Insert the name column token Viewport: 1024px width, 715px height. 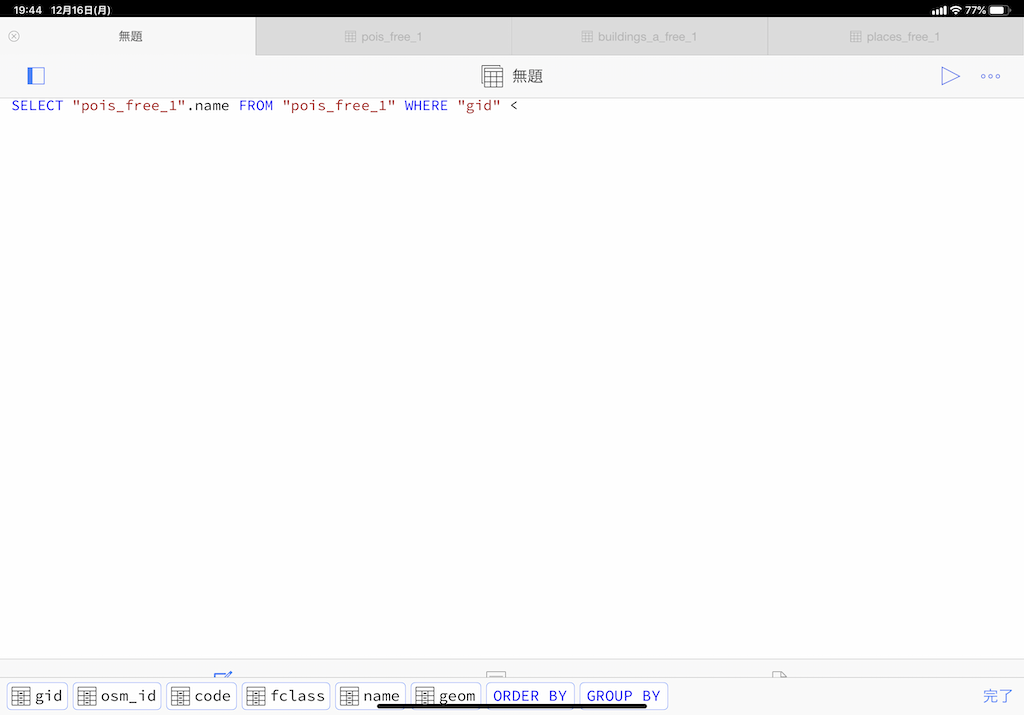[x=371, y=695]
